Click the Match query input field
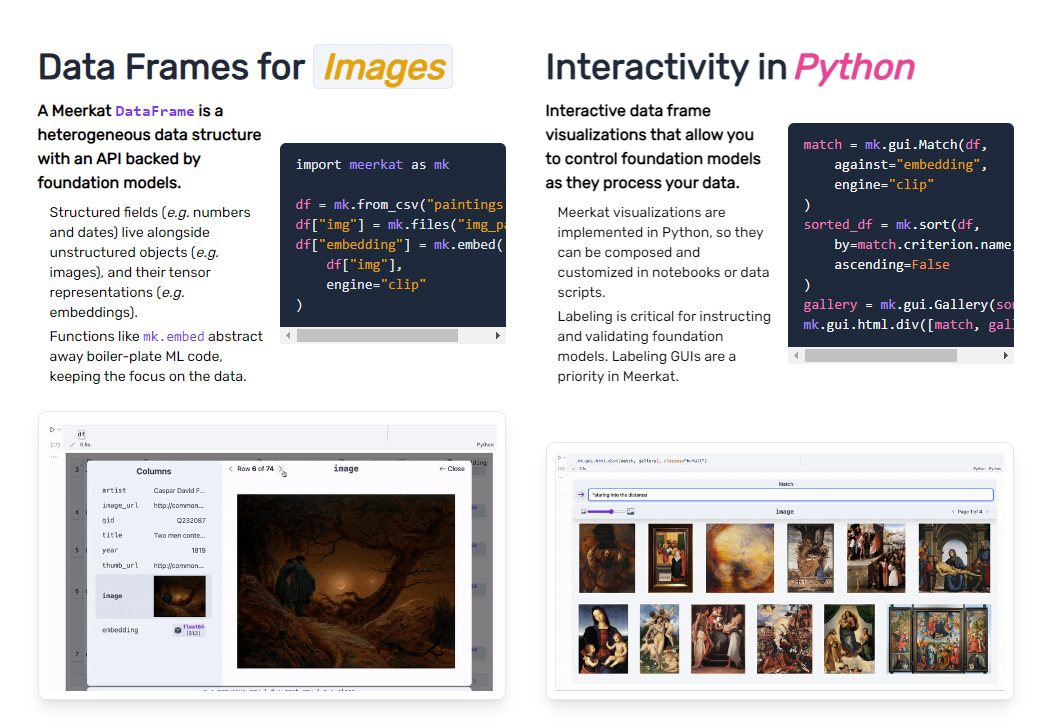Viewport: 1054px width, 728px height. pos(790,495)
